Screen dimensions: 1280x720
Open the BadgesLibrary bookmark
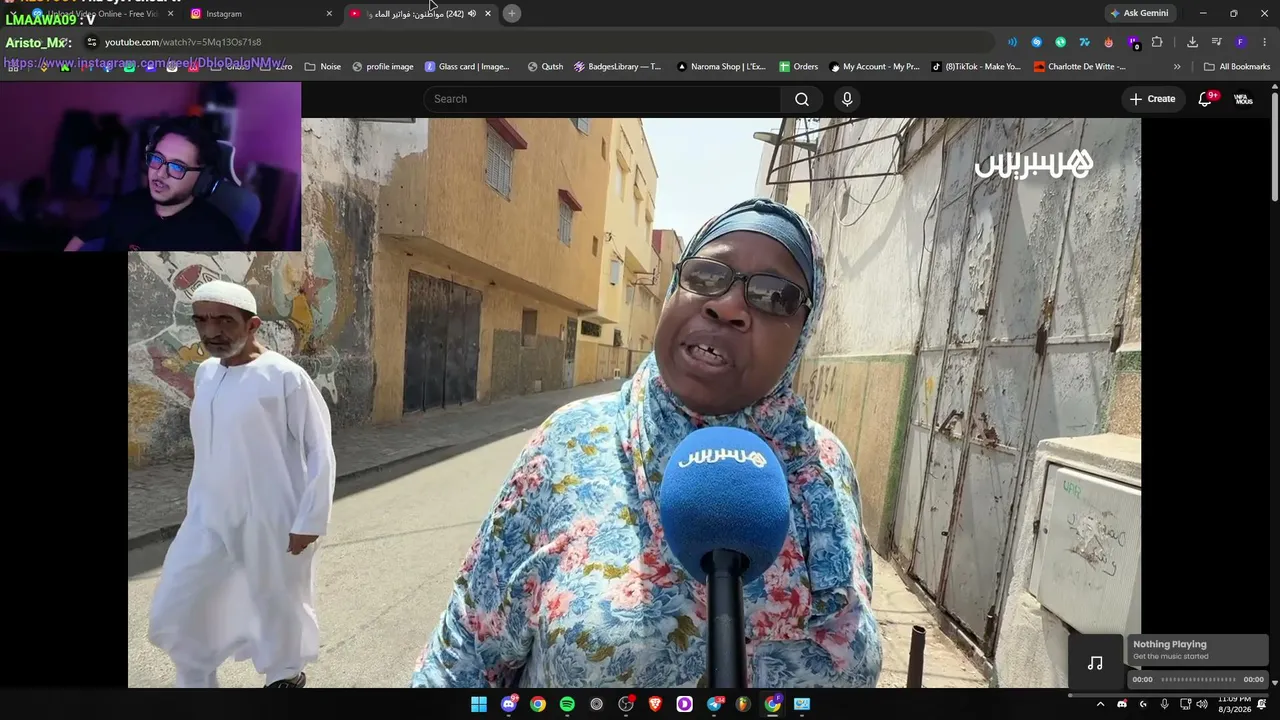(618, 67)
